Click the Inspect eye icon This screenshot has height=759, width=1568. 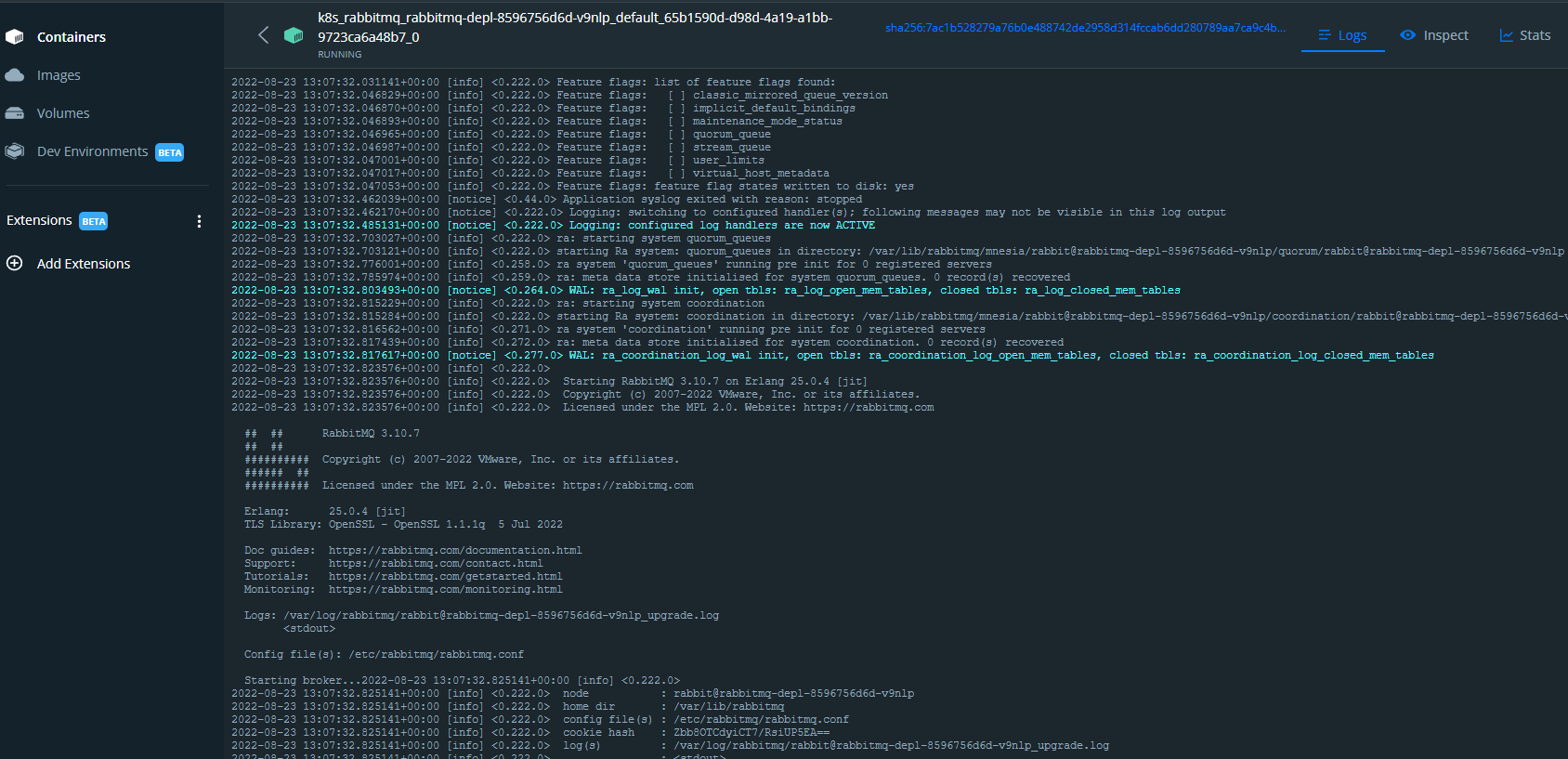(1407, 35)
